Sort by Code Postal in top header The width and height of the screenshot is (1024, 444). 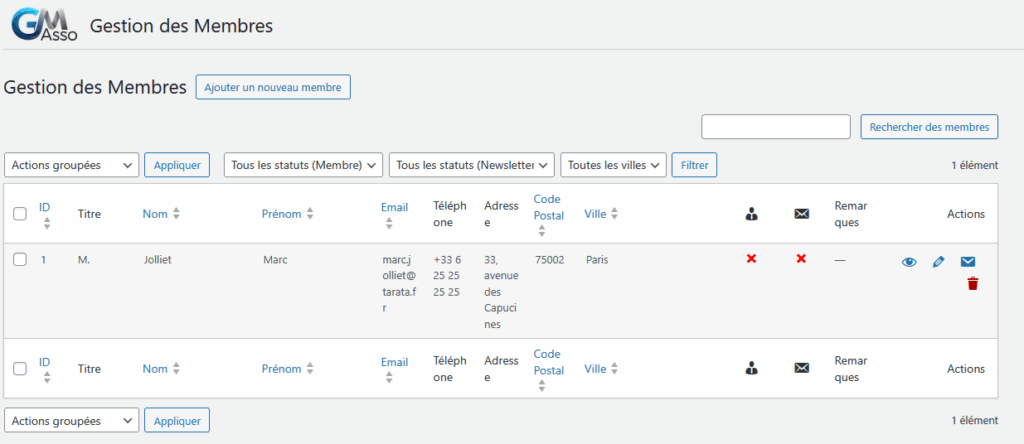pyautogui.click(x=549, y=207)
